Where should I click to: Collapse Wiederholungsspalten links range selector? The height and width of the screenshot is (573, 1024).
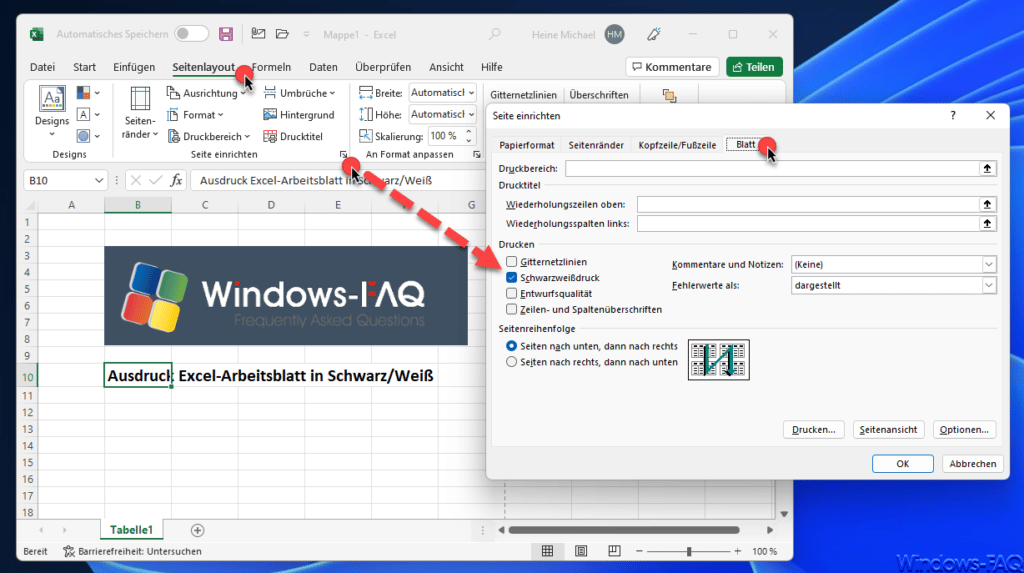tap(987, 223)
